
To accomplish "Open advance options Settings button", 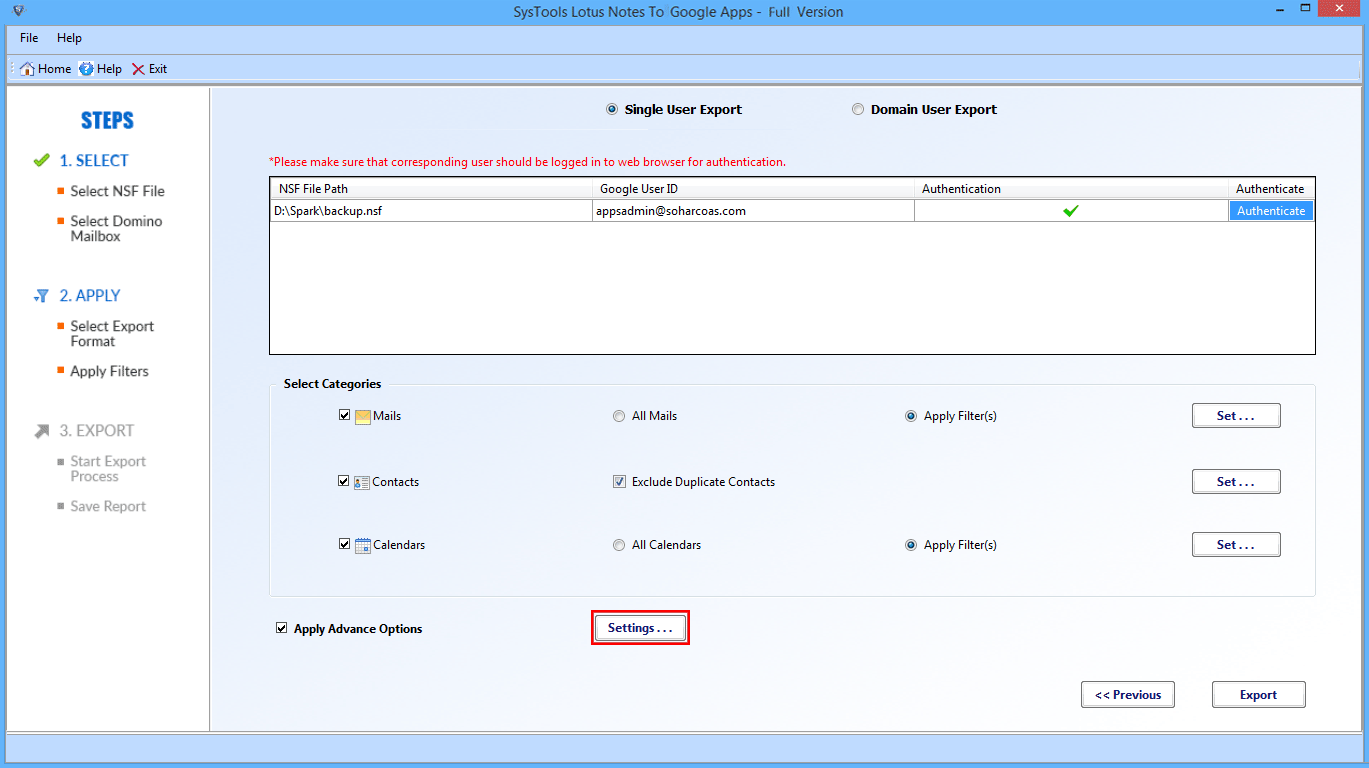I will click(640, 628).
